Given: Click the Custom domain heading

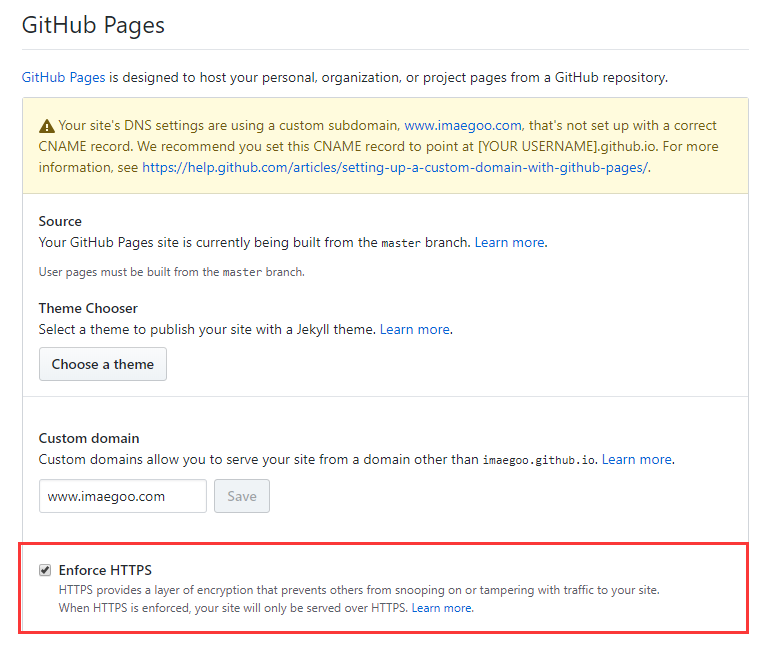Looking at the screenshot, I should [89, 438].
